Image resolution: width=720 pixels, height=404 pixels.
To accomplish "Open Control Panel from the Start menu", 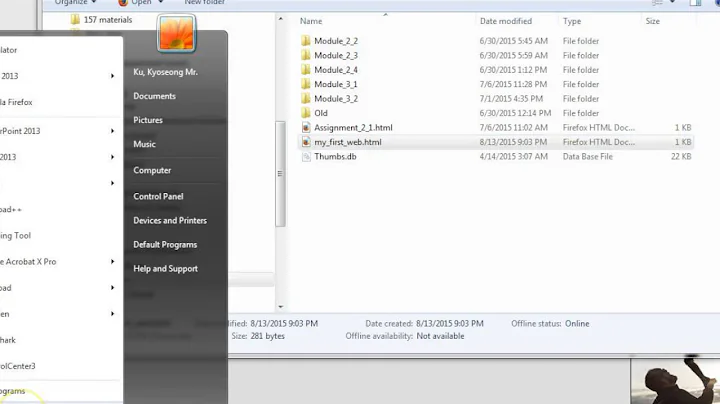I will tap(158, 196).
